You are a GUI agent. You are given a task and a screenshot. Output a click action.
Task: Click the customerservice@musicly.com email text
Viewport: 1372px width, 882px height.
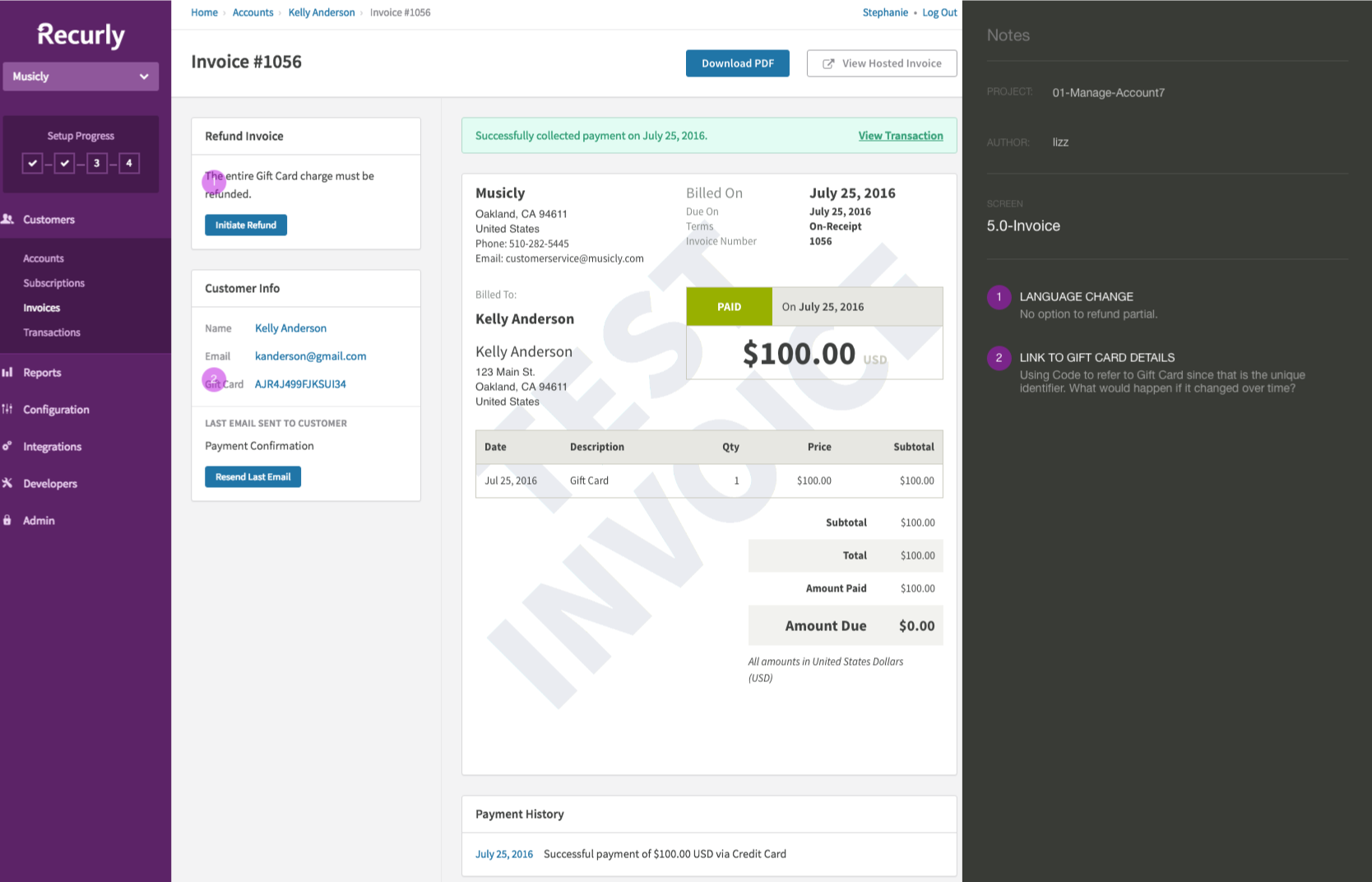[x=575, y=258]
